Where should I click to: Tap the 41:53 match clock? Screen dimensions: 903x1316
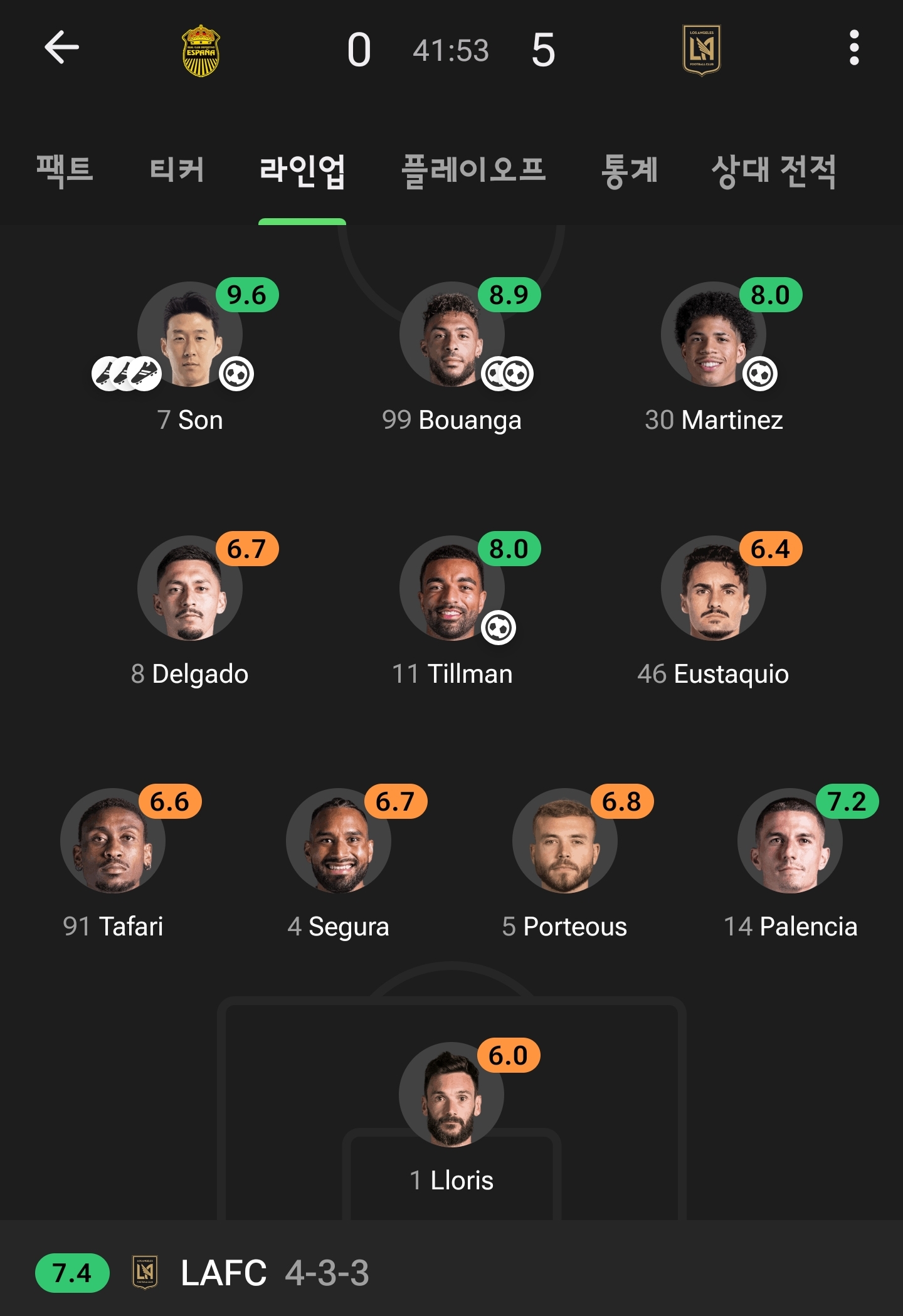click(x=450, y=50)
